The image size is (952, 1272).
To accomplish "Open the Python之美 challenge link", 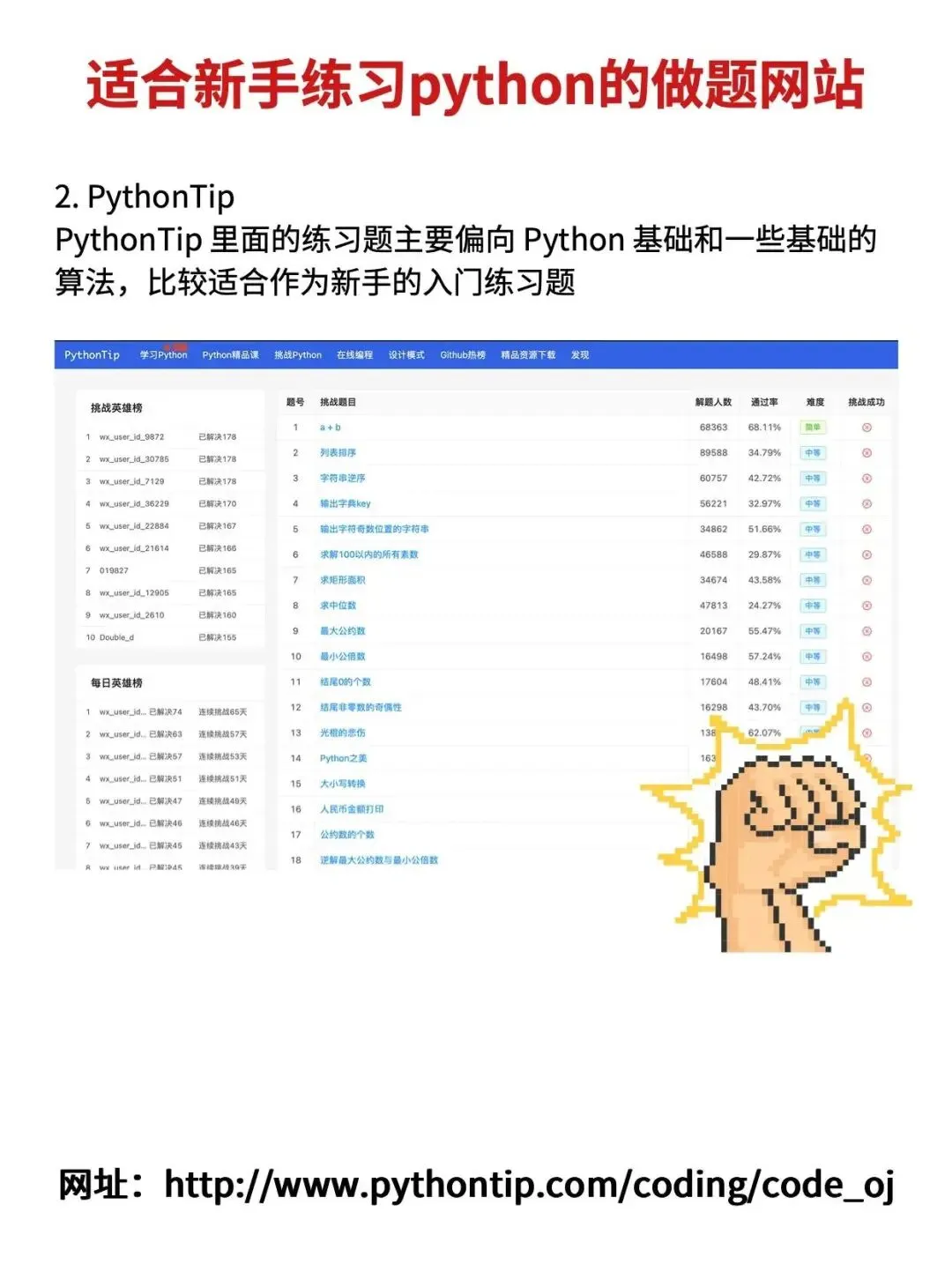I will tap(343, 759).
